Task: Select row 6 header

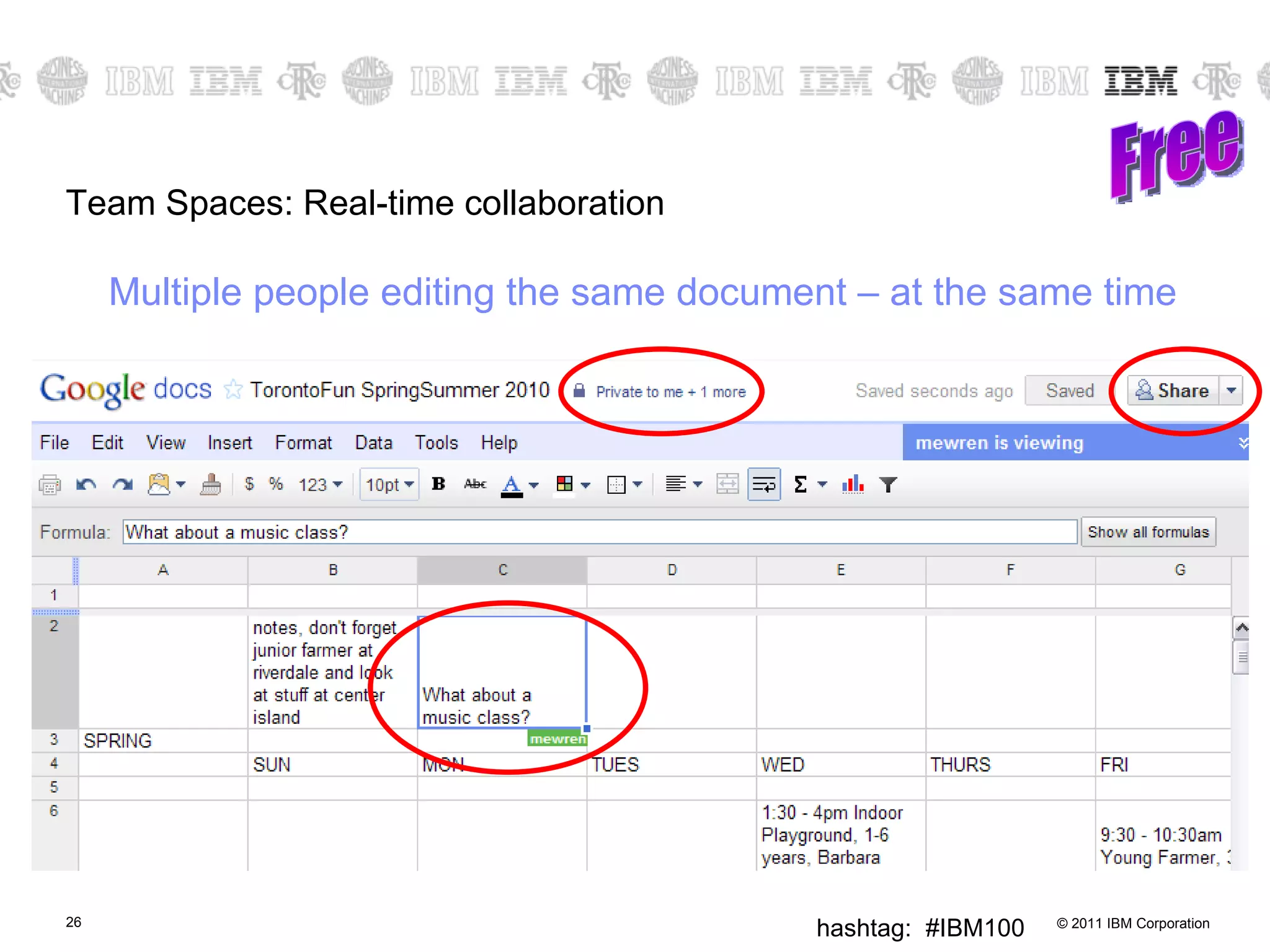Action: 55,835
